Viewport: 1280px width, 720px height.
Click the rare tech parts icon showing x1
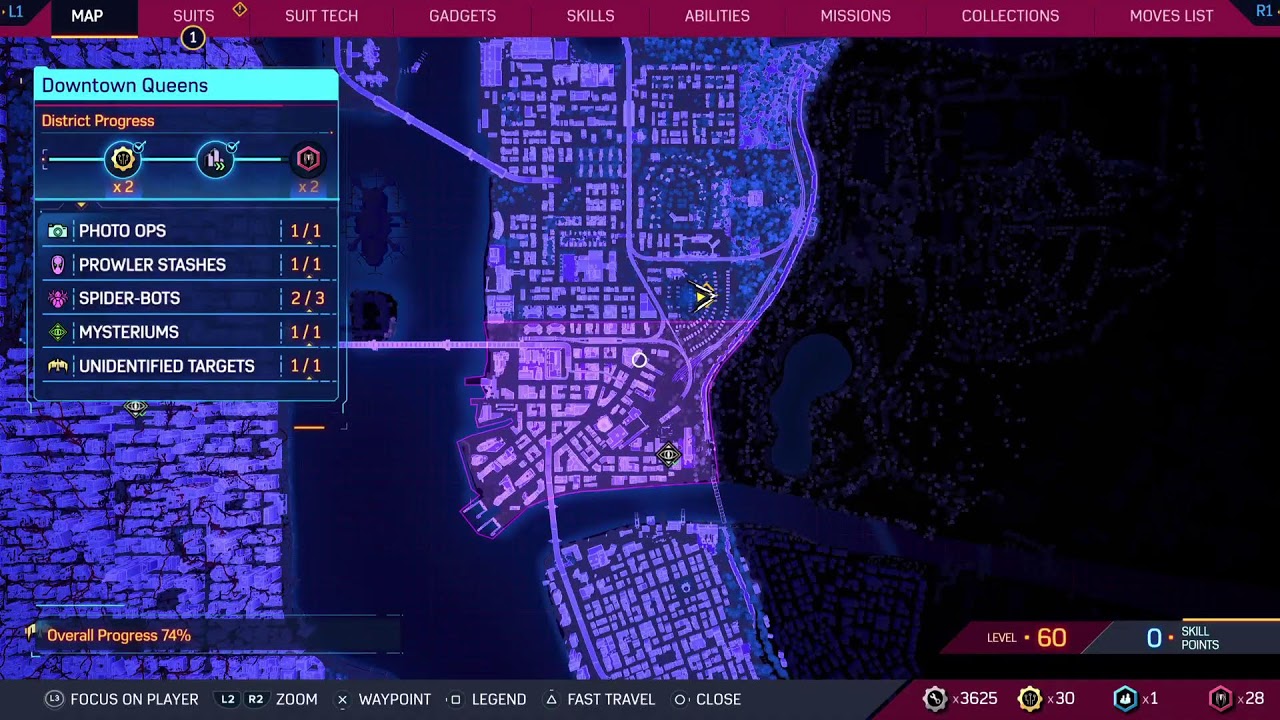coord(1125,699)
